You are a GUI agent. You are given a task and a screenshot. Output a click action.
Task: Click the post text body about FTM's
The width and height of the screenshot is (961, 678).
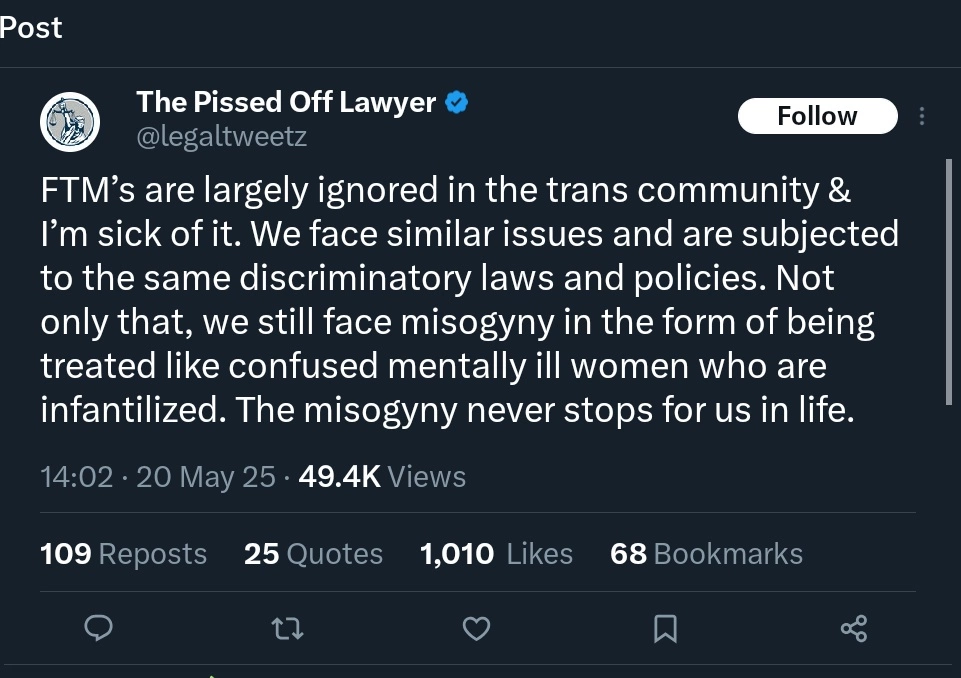point(470,300)
